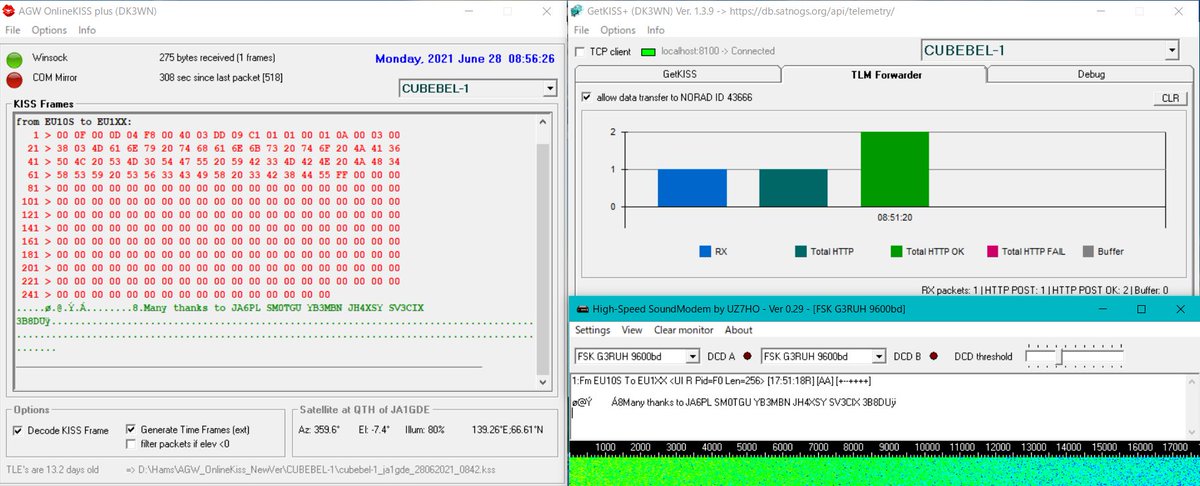
Task: Click the red COM Mirror status indicator
Action: pos(15,78)
